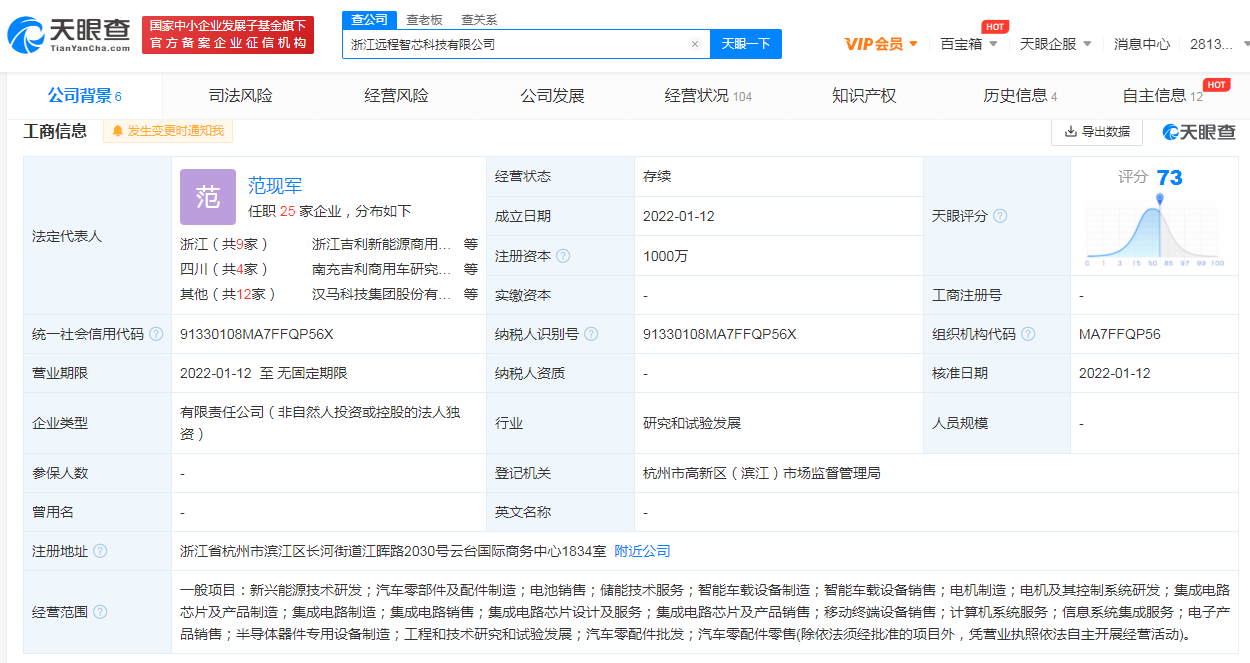Screen dimensions: 1250x663
Task: Expand the 天眼企服 dropdown
Action: [x=1056, y=43]
